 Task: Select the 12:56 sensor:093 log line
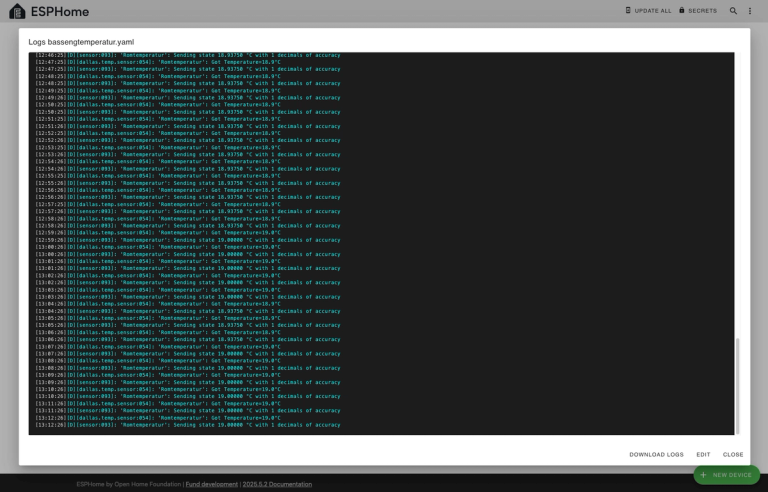tap(188, 197)
